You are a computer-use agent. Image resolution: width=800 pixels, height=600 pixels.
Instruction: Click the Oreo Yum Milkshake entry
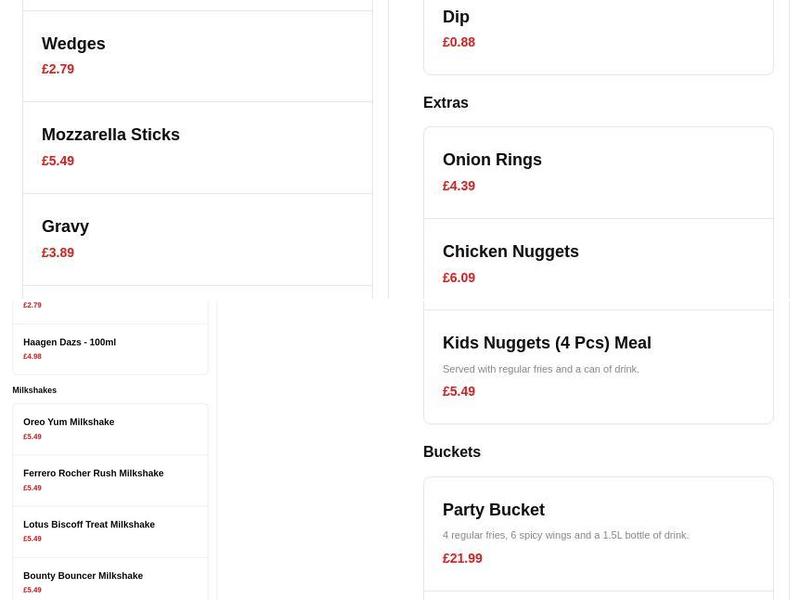[68, 421]
